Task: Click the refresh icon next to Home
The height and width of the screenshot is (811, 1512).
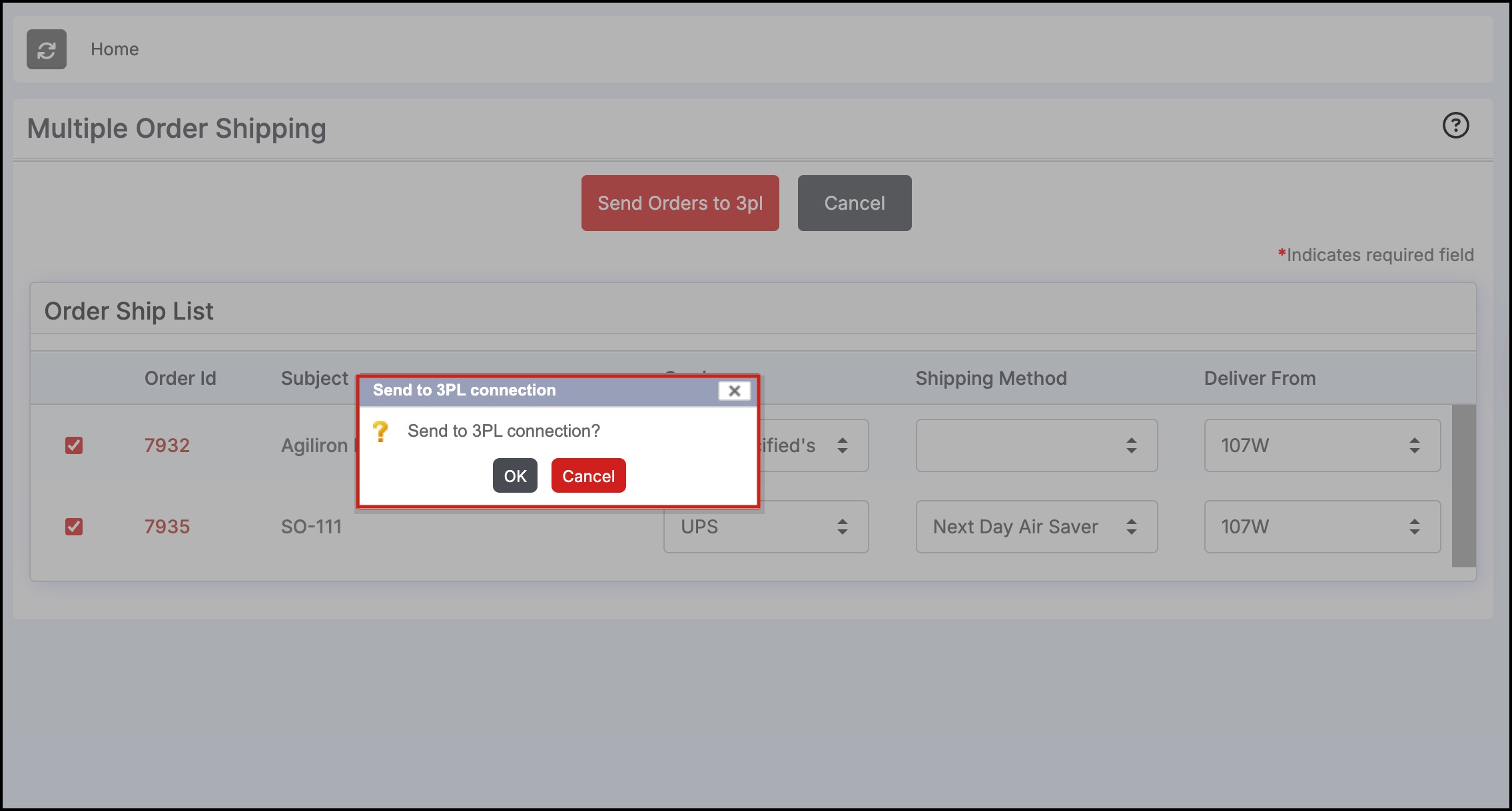Action: pos(47,49)
